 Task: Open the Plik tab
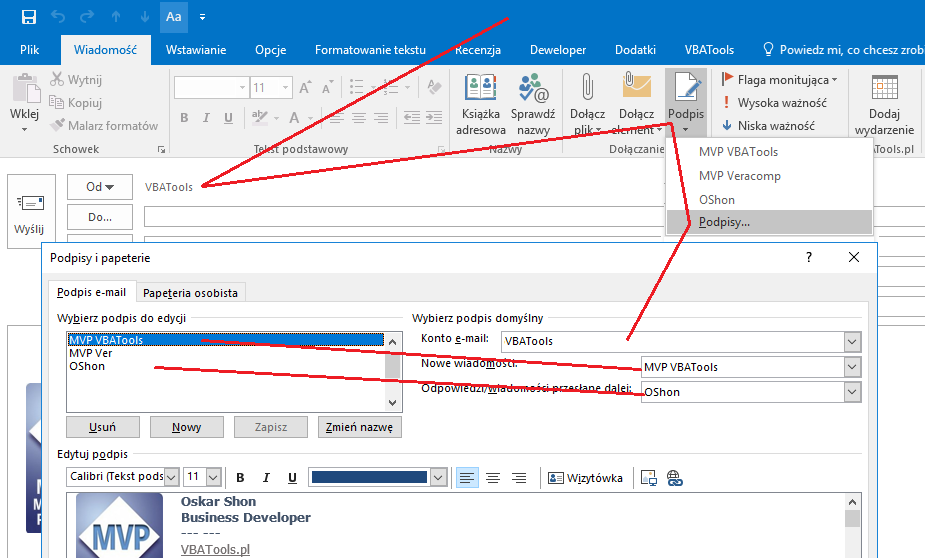[29, 50]
